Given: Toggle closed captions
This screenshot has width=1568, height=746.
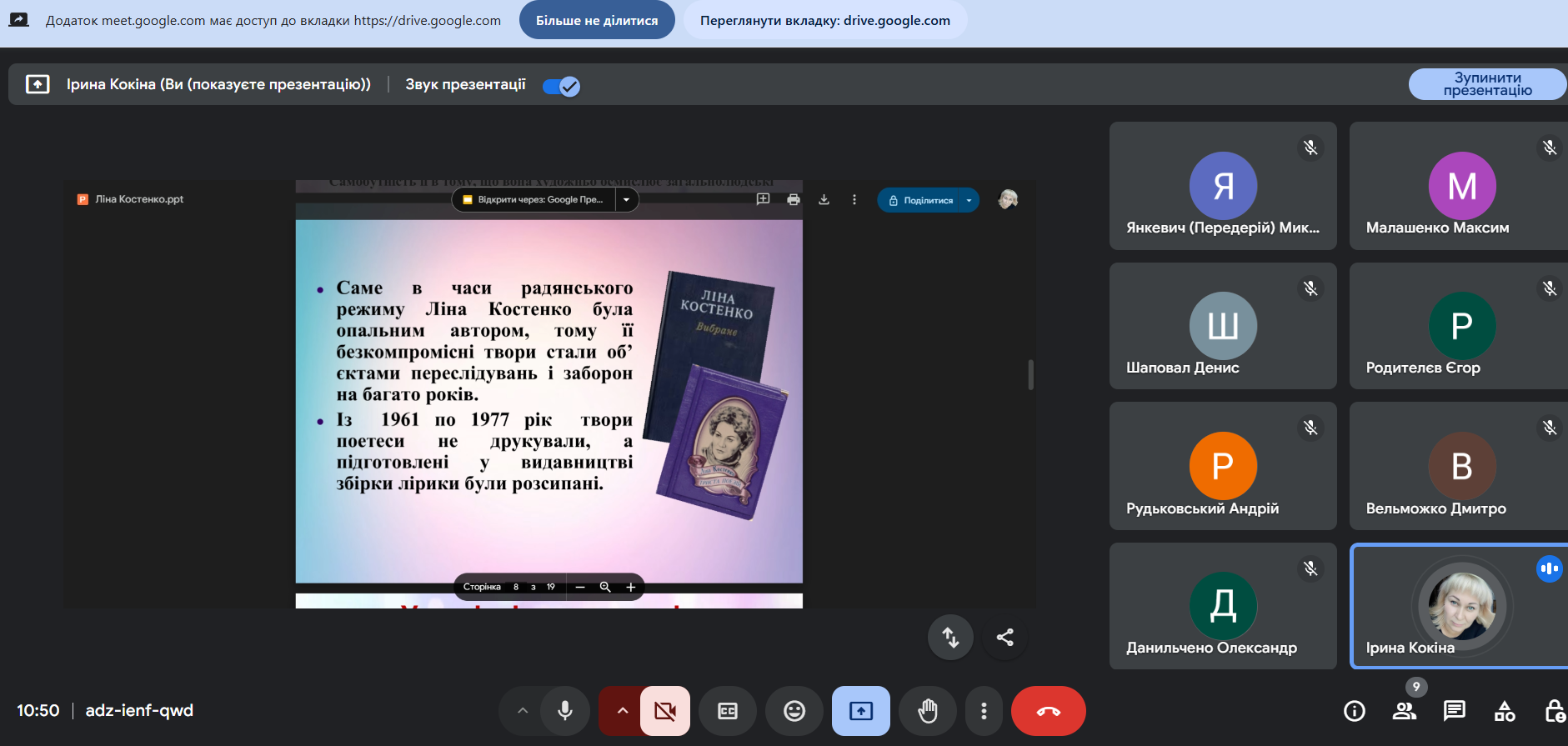Looking at the screenshot, I should coord(728,711).
